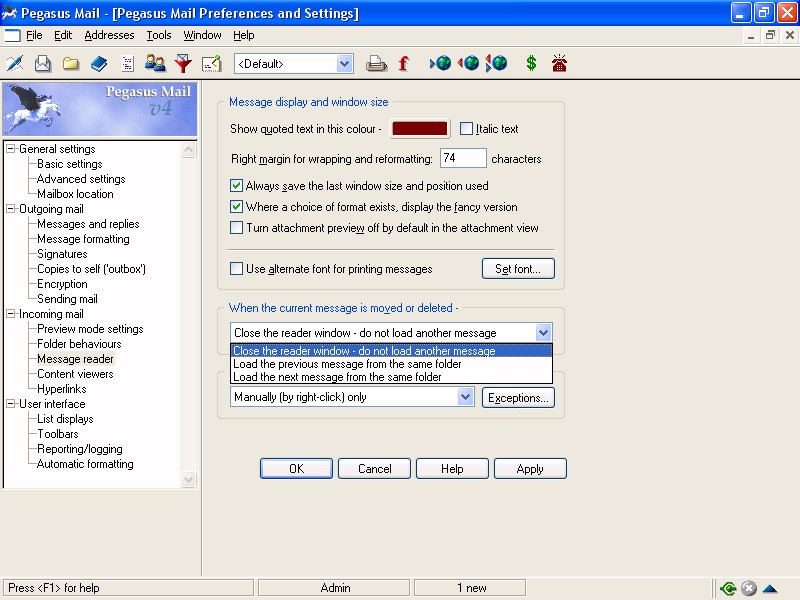800x600 pixels.
Task: Choose Load the previous message option
Action: coord(391,364)
